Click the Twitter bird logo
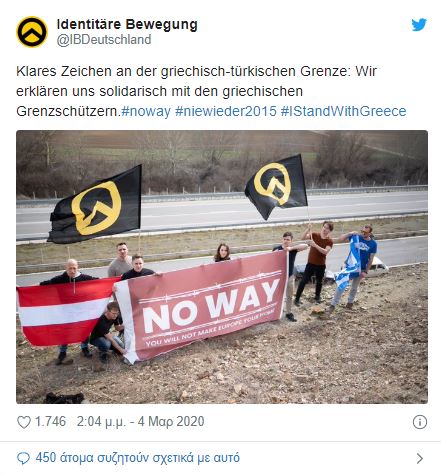 point(419,25)
